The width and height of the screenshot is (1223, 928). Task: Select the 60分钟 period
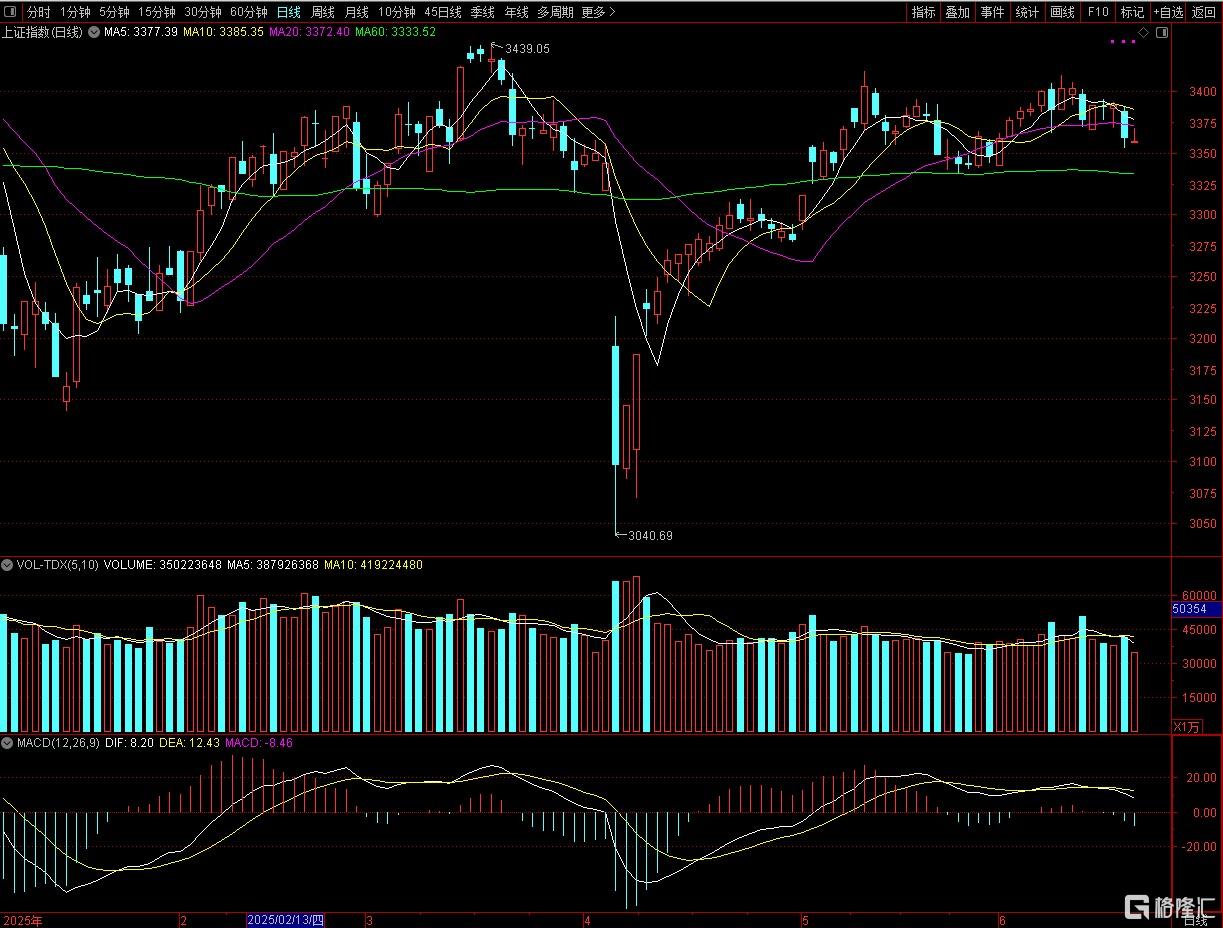coord(249,12)
